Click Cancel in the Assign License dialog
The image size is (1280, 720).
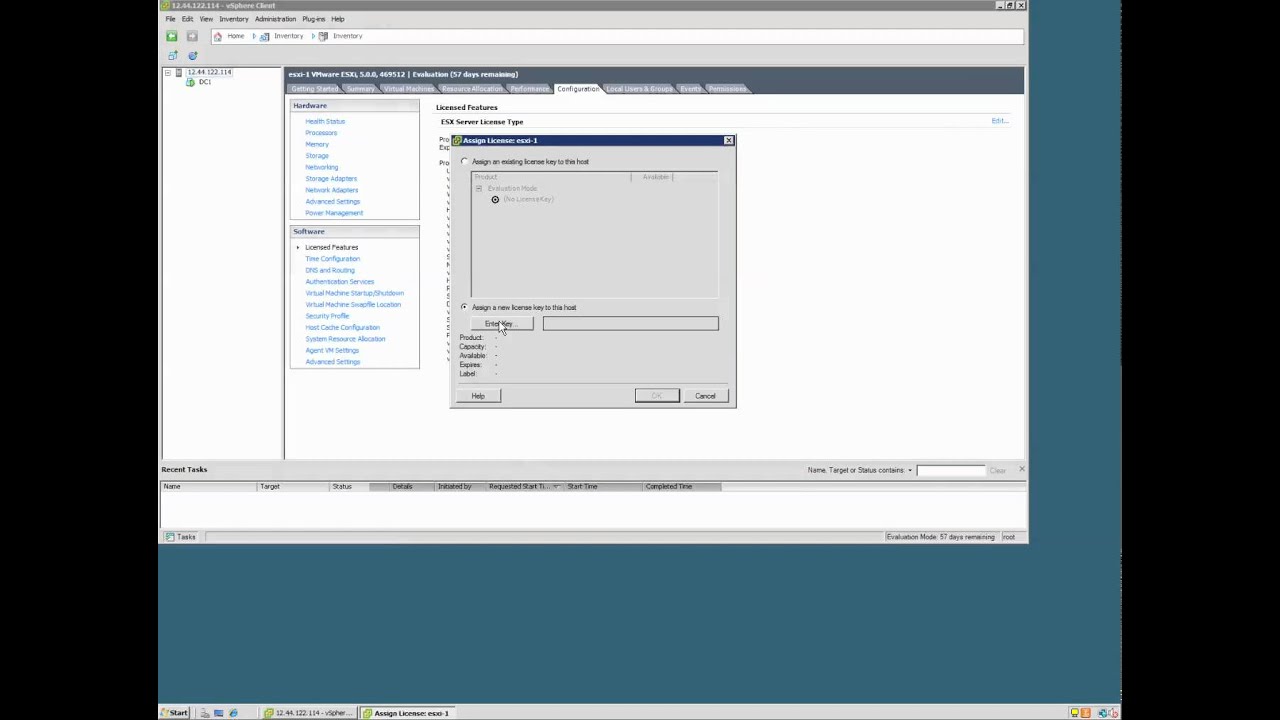[x=705, y=396]
